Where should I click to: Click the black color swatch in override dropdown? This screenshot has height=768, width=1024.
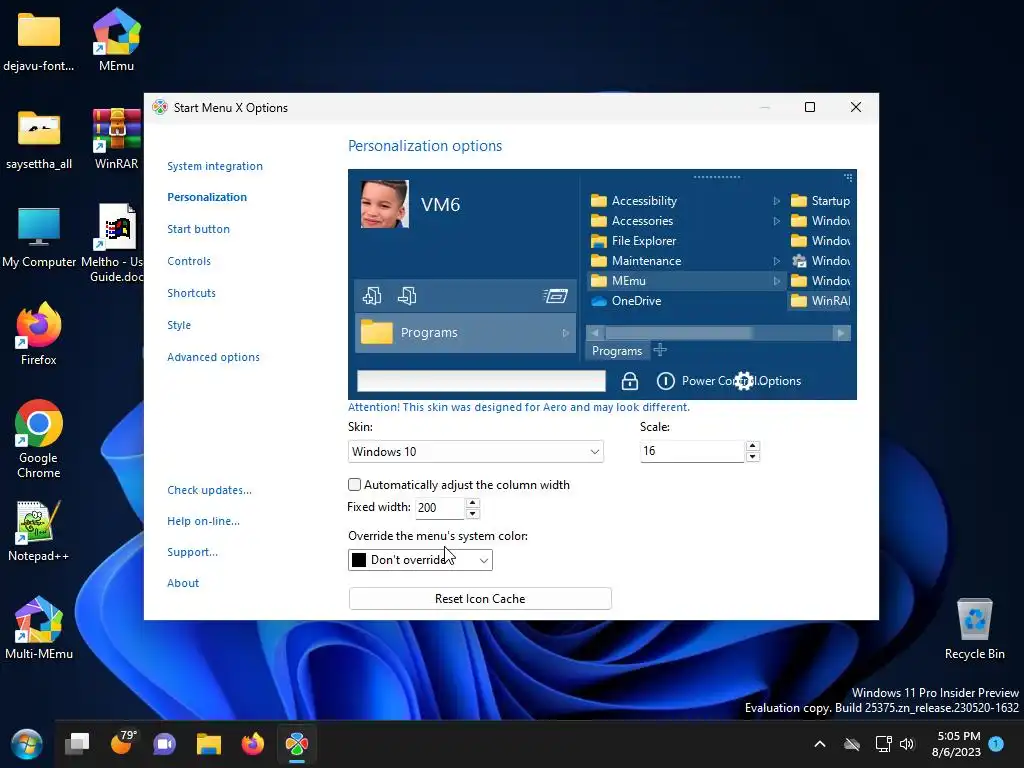pyautogui.click(x=359, y=560)
